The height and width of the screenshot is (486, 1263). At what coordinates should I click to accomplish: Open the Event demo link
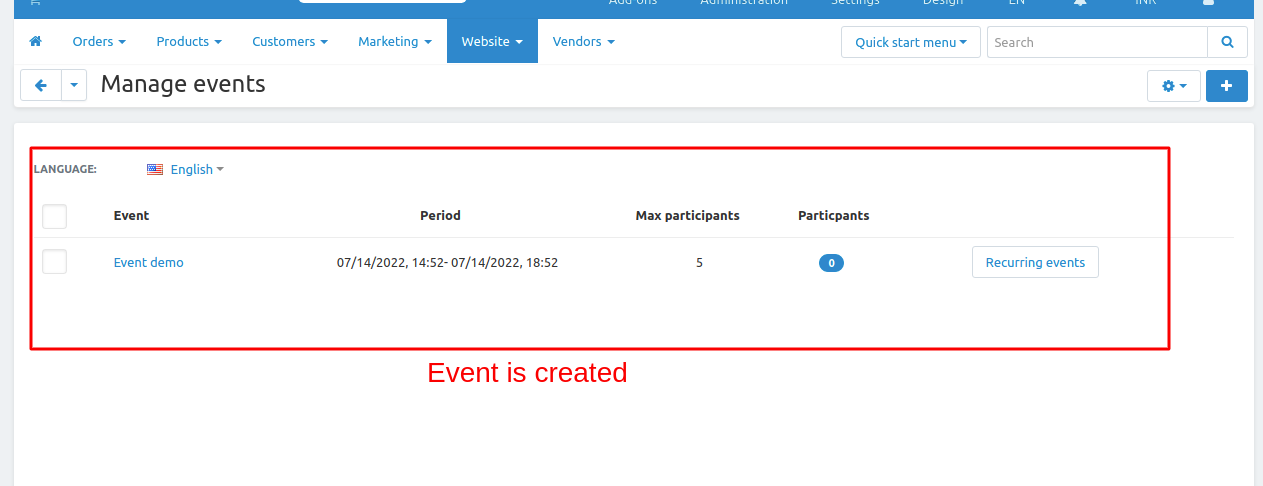pos(148,263)
